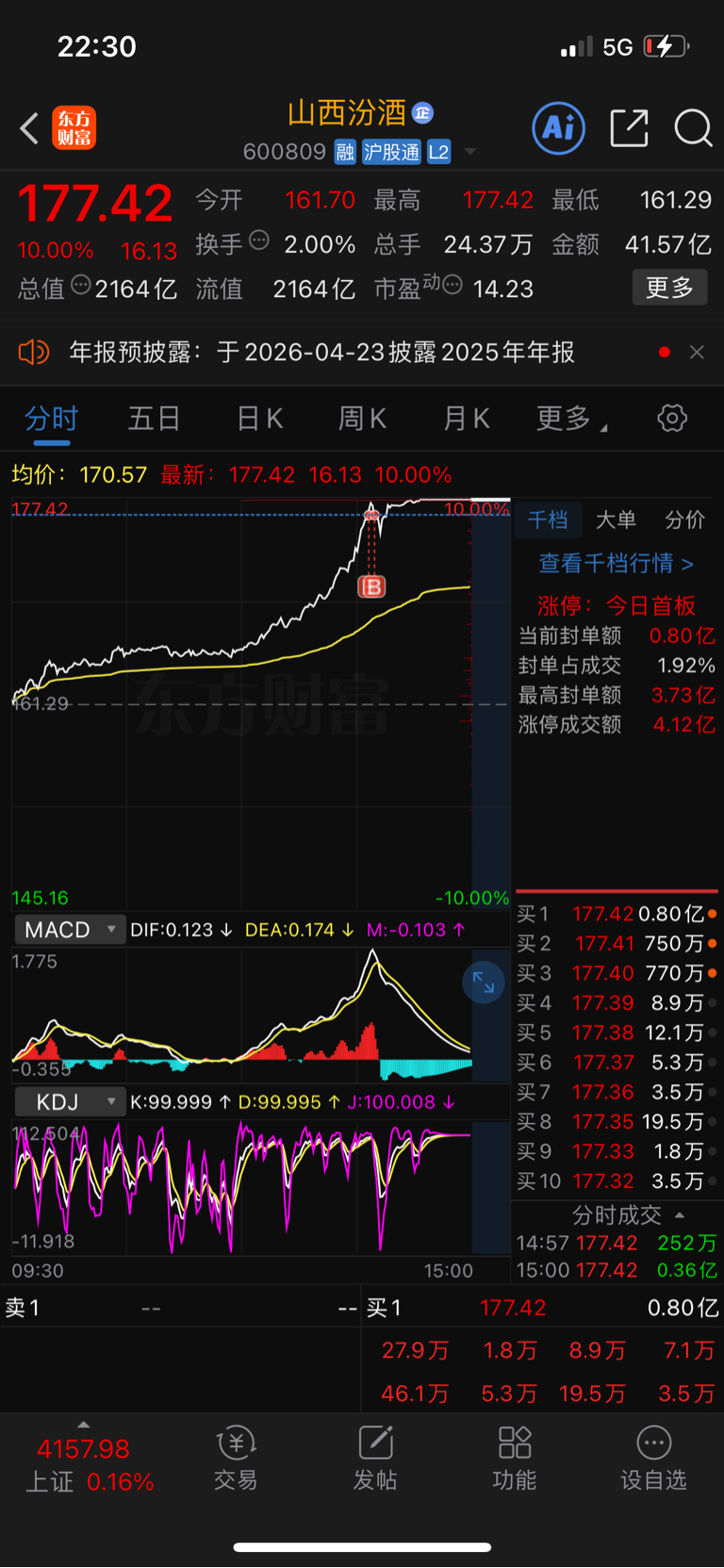Tap the share icon
724x1568 pixels.
(x=629, y=128)
